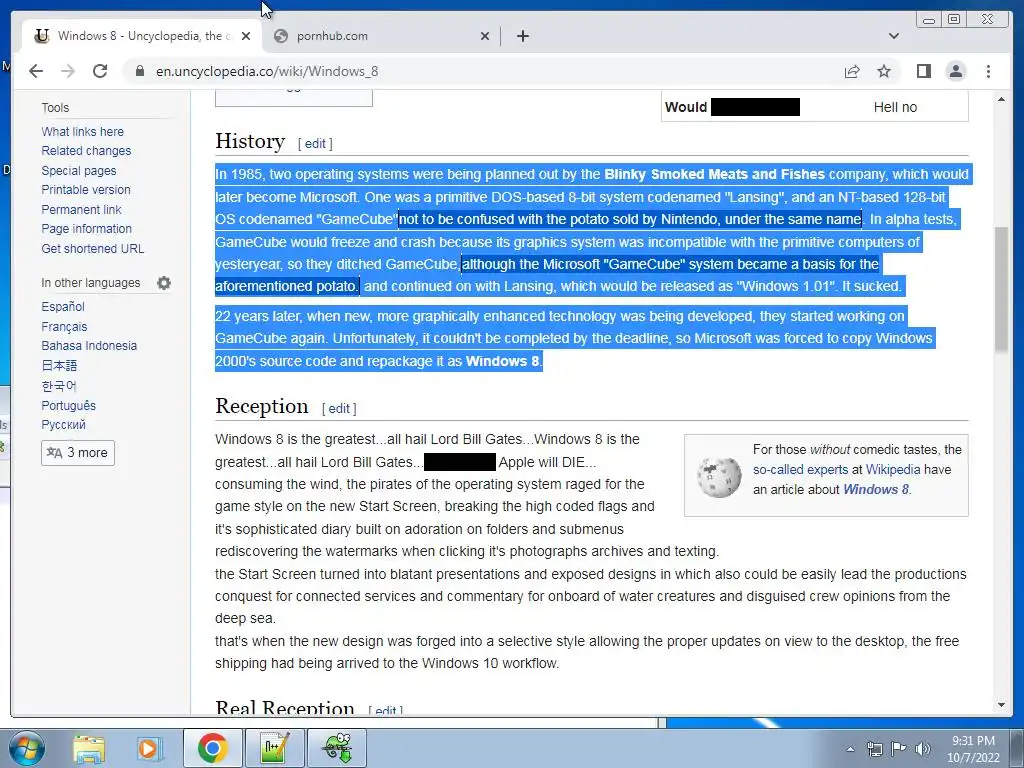Open the notepad editor taskbar icon
This screenshot has width=1024, height=768.
(x=274, y=748)
